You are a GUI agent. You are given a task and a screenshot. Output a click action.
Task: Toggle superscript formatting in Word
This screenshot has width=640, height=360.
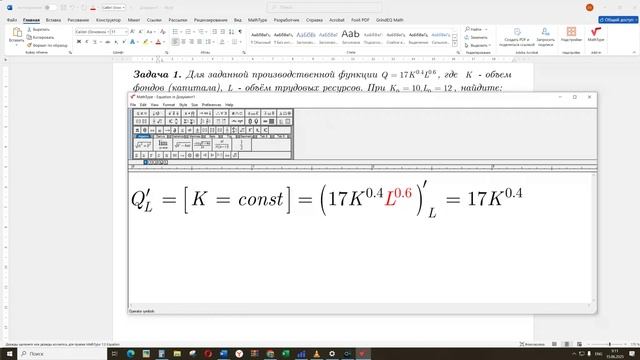pos(124,42)
